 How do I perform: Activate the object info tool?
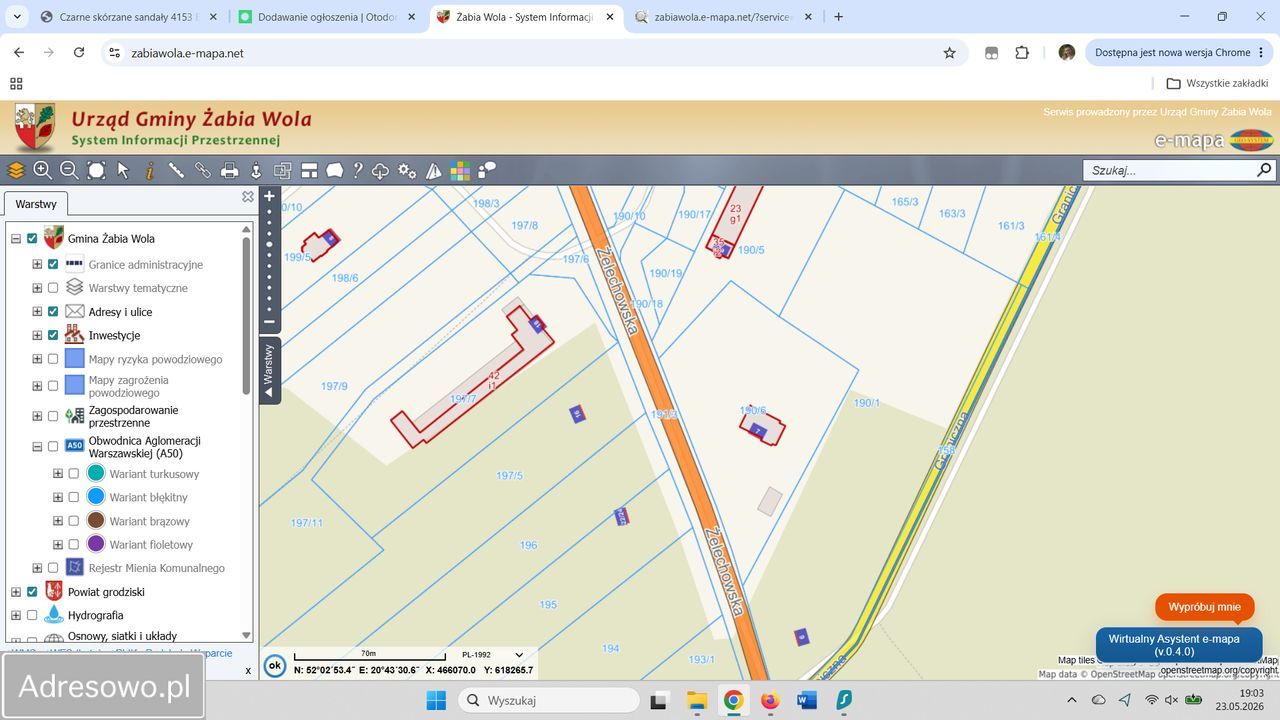pyautogui.click(x=150, y=170)
